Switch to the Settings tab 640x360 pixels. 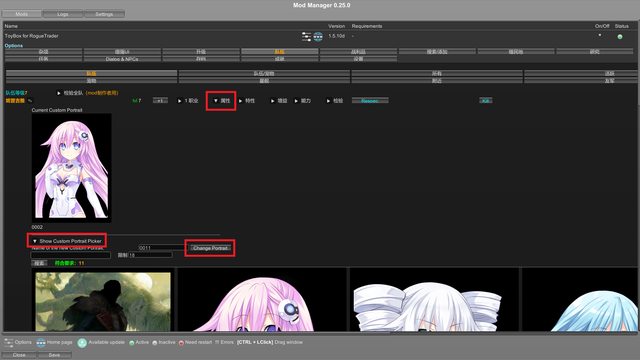click(104, 14)
